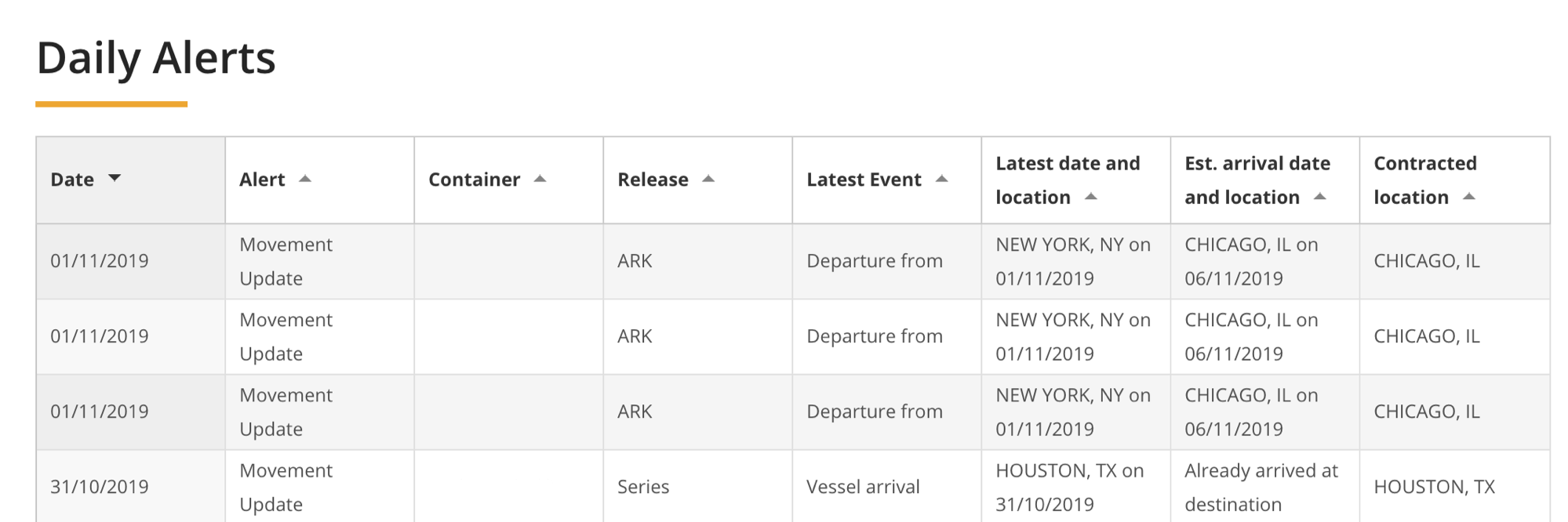Click the Alert column sort arrow

tap(305, 179)
